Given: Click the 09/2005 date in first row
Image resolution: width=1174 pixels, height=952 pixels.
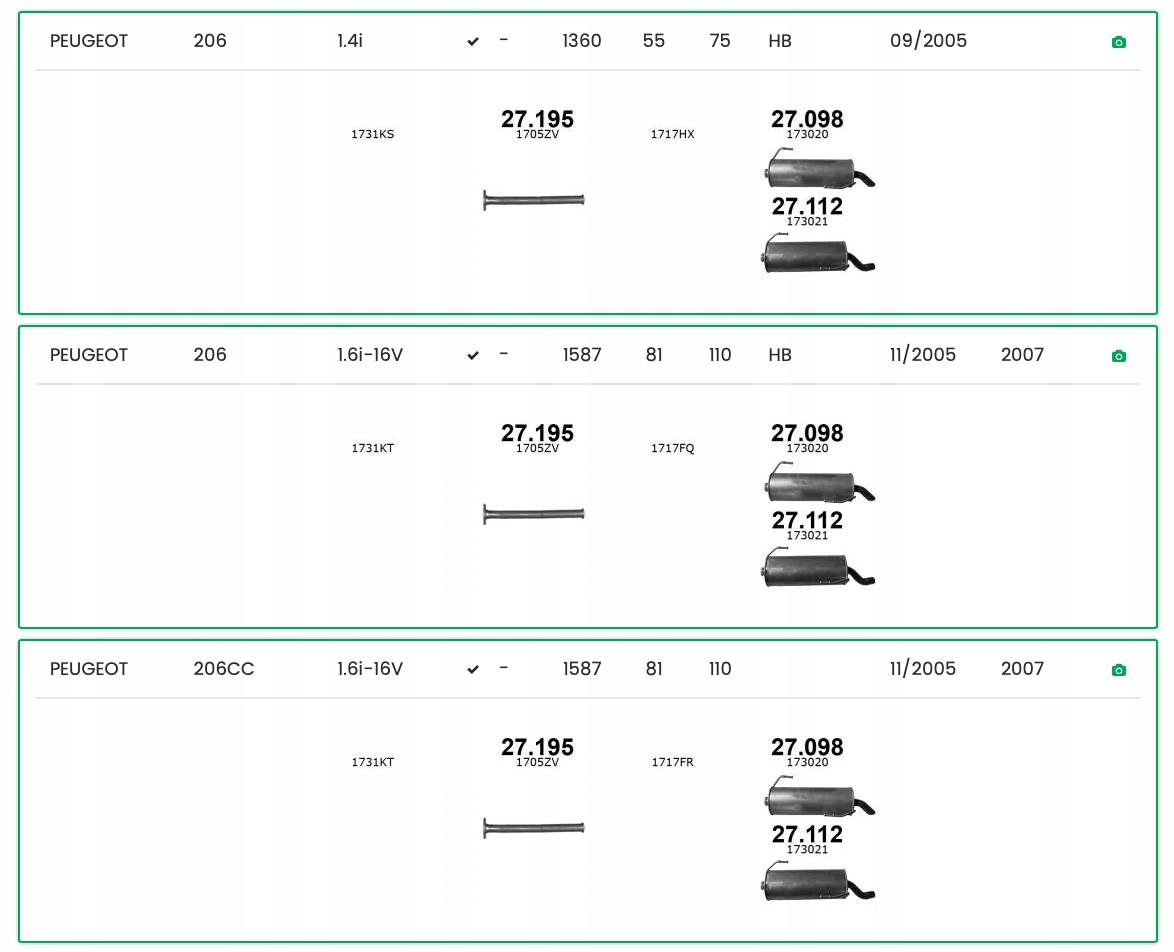Looking at the screenshot, I should click(928, 41).
